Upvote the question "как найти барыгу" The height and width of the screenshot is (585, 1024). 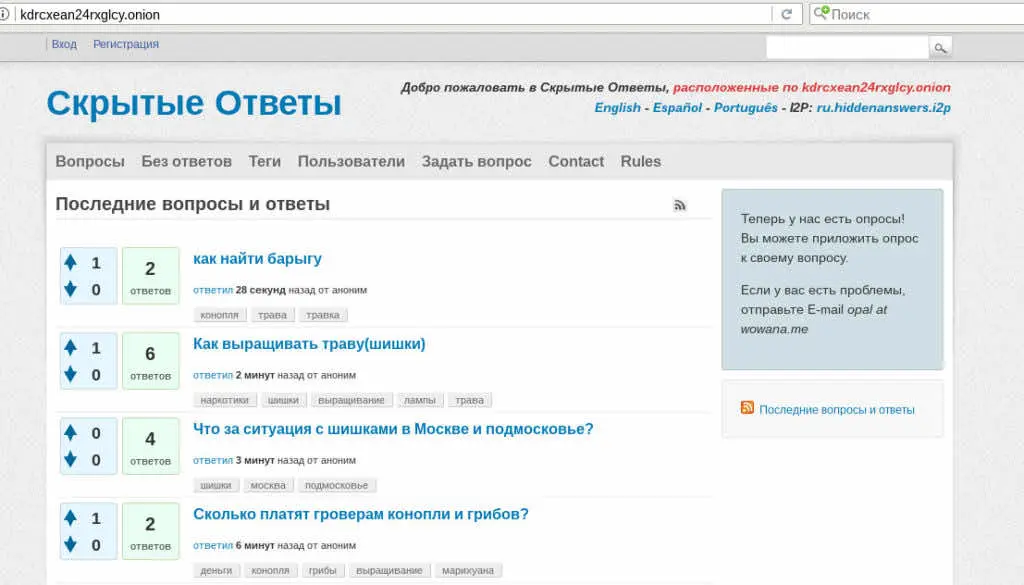tap(69, 260)
